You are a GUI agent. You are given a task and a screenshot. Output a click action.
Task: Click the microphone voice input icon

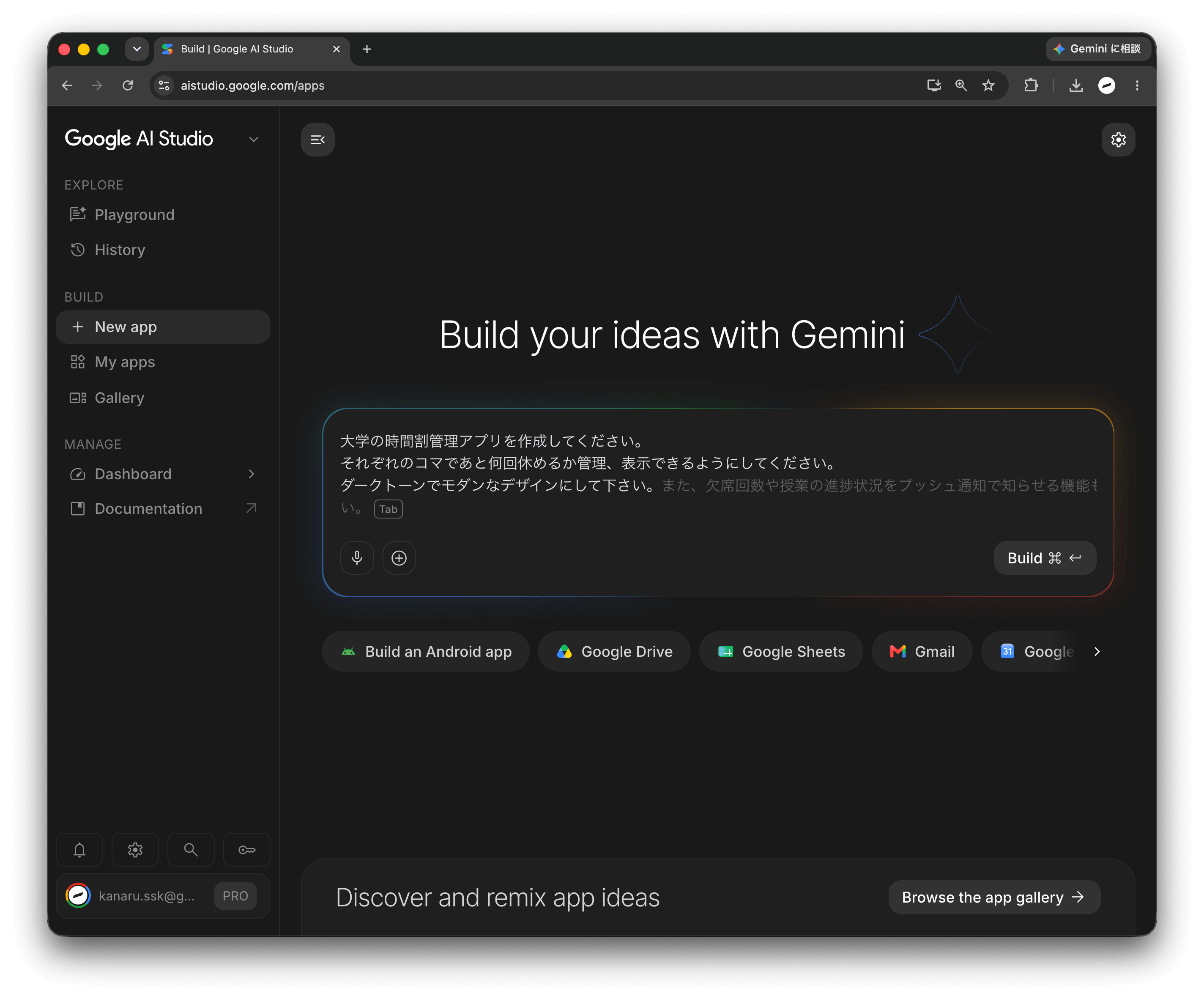(x=357, y=558)
